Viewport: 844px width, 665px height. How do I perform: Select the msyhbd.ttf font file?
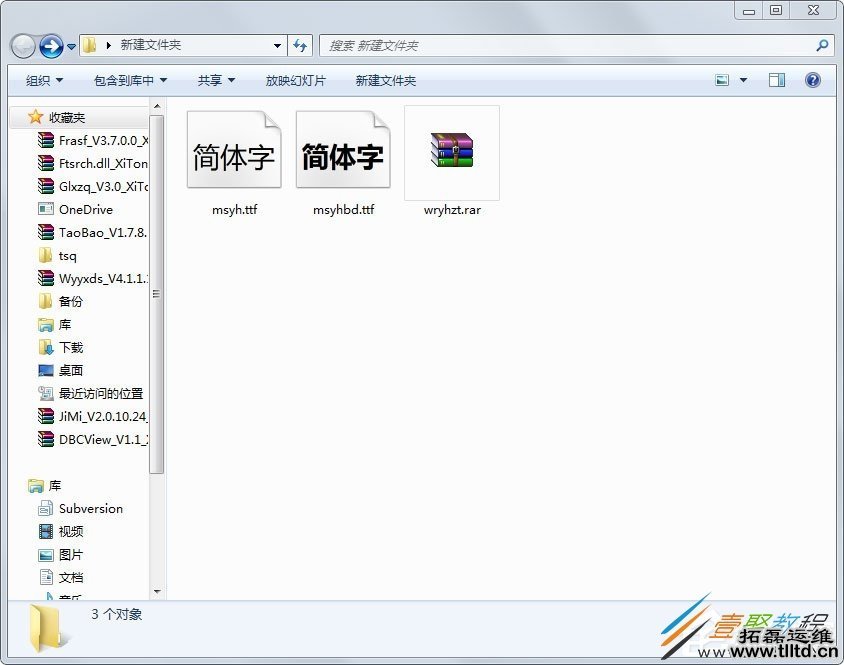[x=343, y=152]
